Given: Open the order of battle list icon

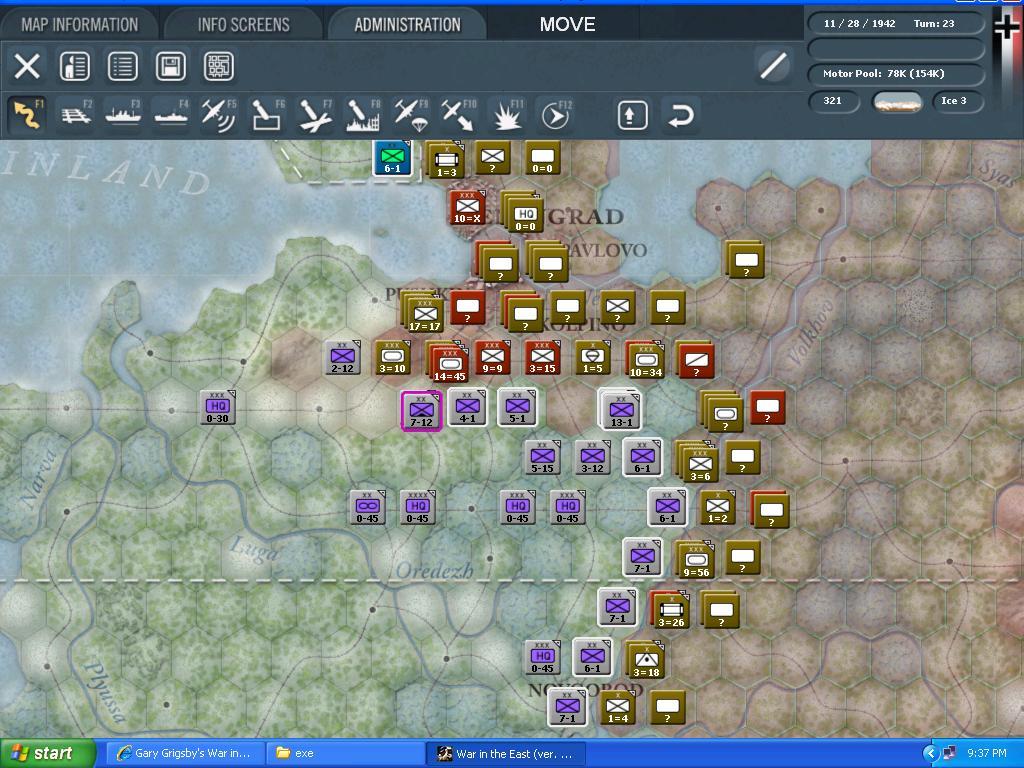Looking at the screenshot, I should point(123,66).
